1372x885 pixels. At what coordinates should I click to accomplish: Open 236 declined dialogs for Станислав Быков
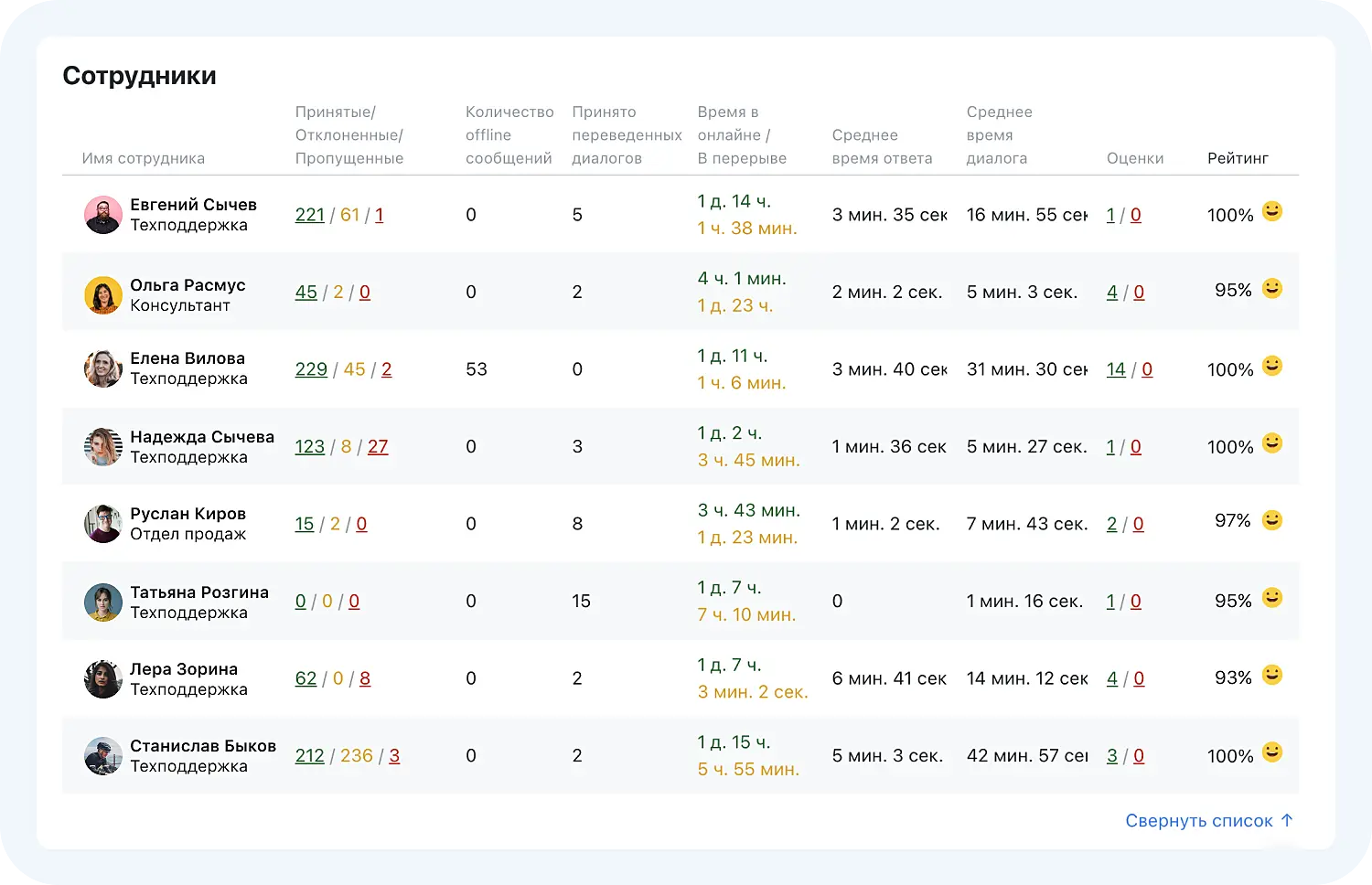coord(357,756)
